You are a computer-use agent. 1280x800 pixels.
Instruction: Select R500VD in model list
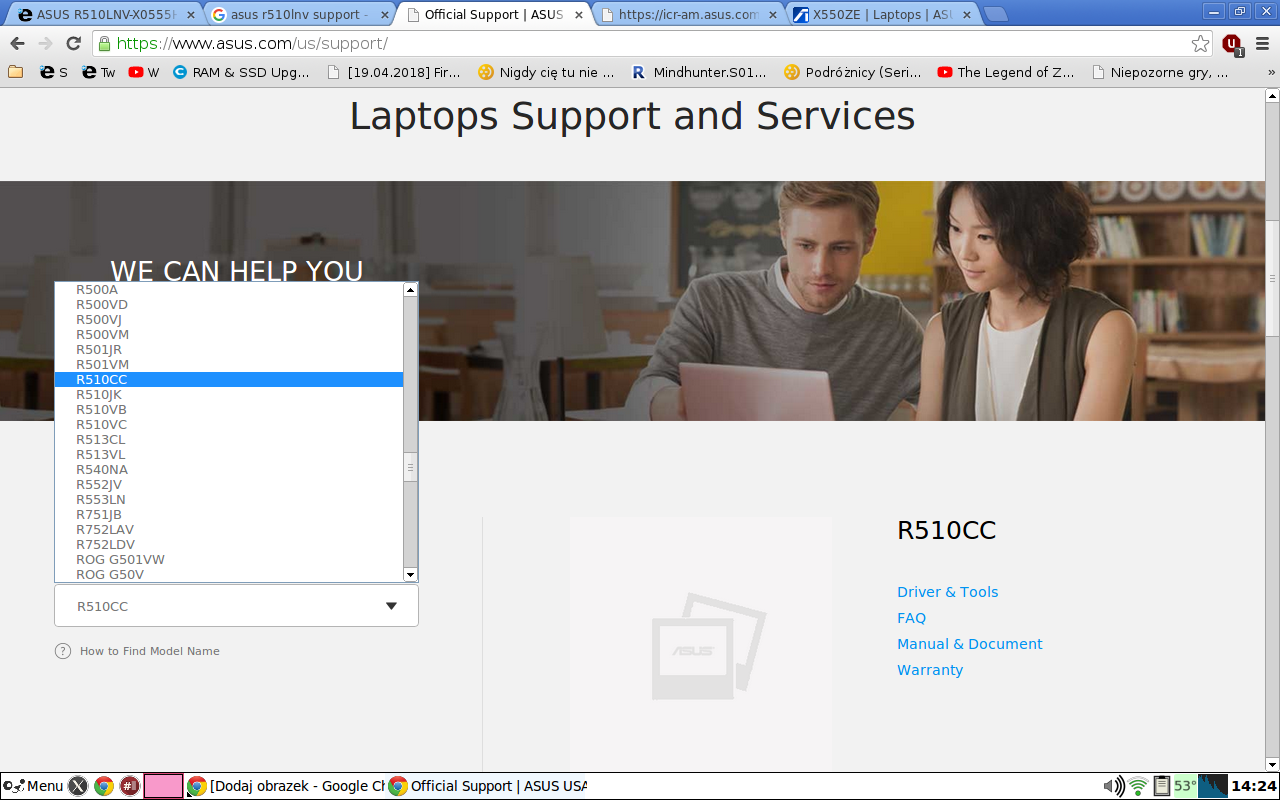point(229,305)
